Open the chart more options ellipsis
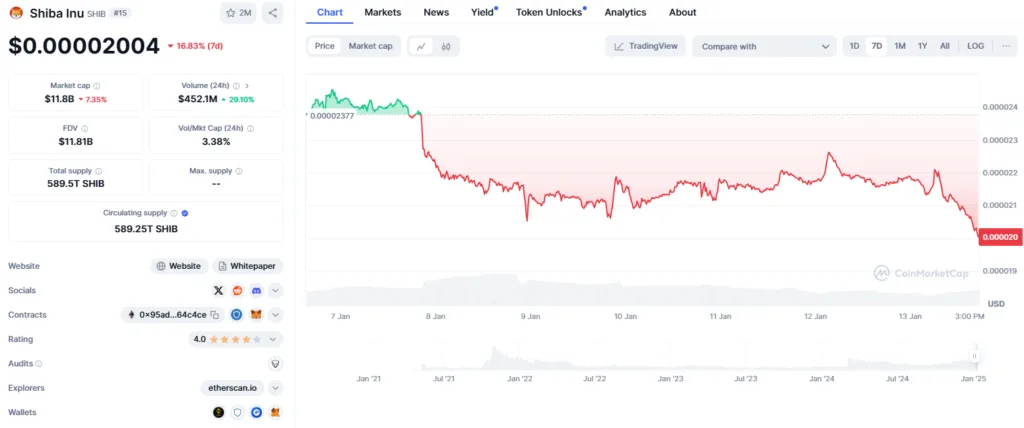The width and height of the screenshot is (1024, 428). [x=1005, y=46]
